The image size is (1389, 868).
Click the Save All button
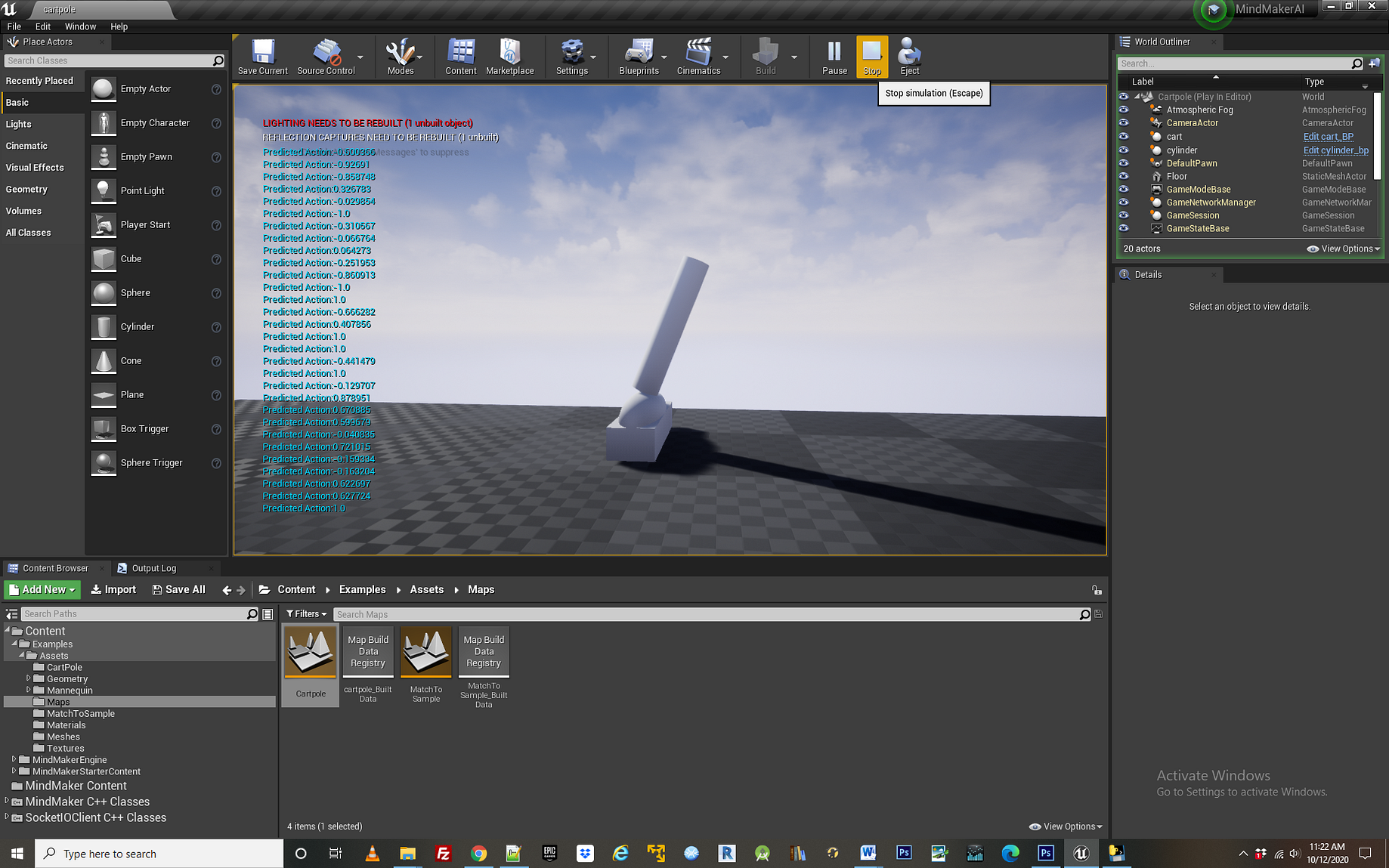tap(178, 590)
